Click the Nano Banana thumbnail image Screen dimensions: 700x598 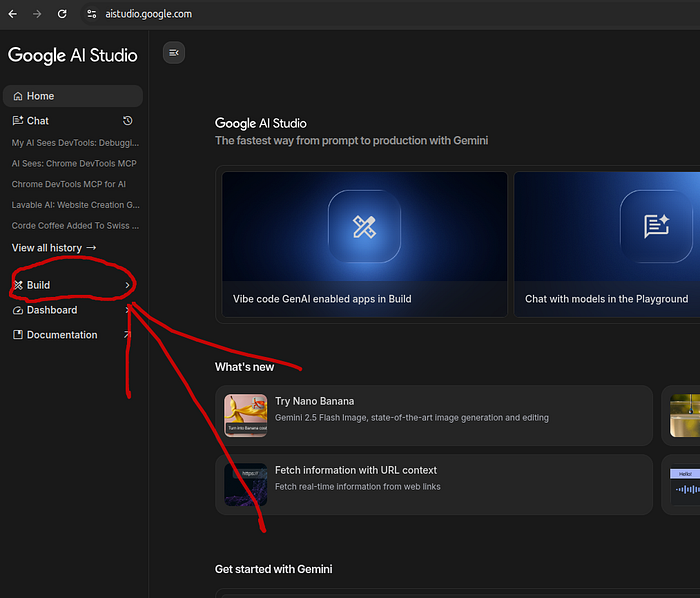(x=246, y=415)
